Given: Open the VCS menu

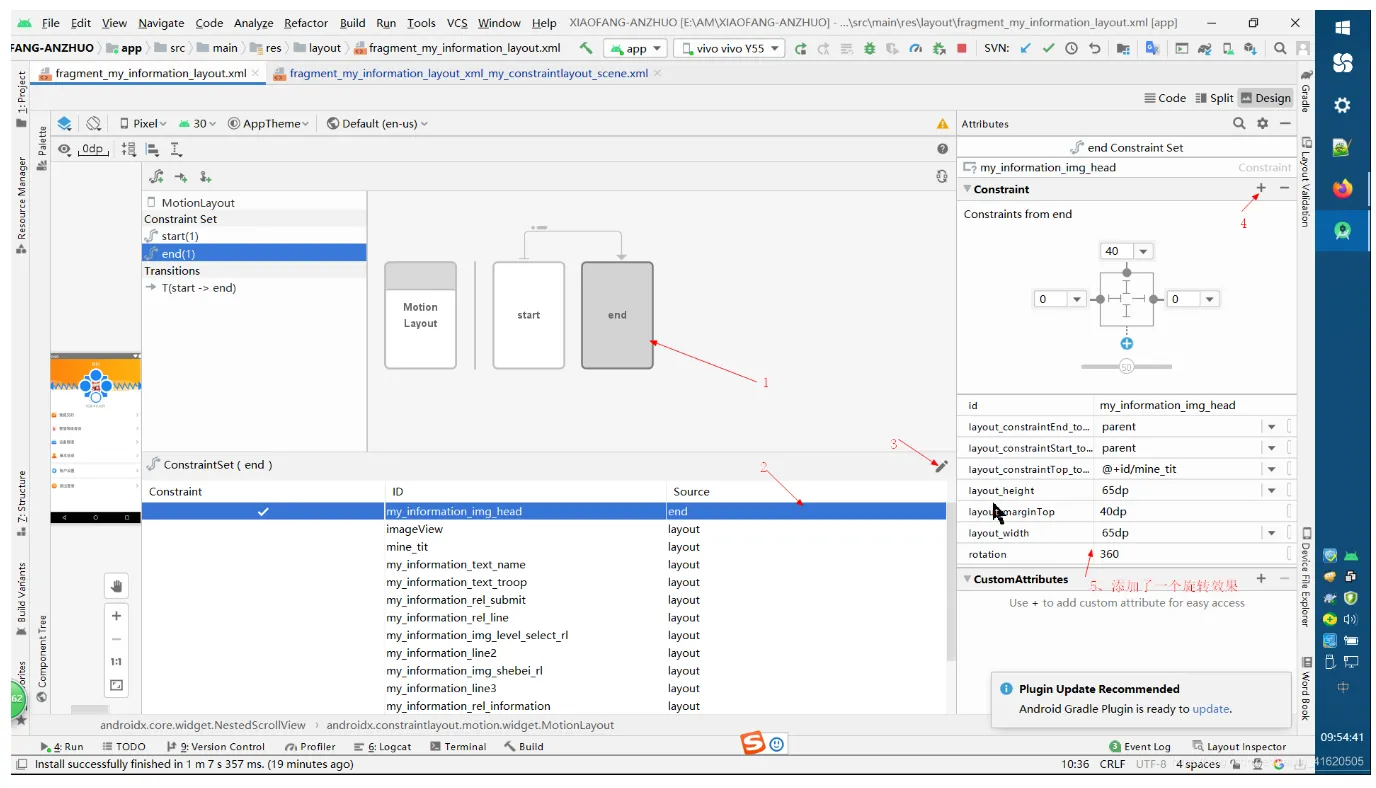Looking at the screenshot, I should point(457,23).
